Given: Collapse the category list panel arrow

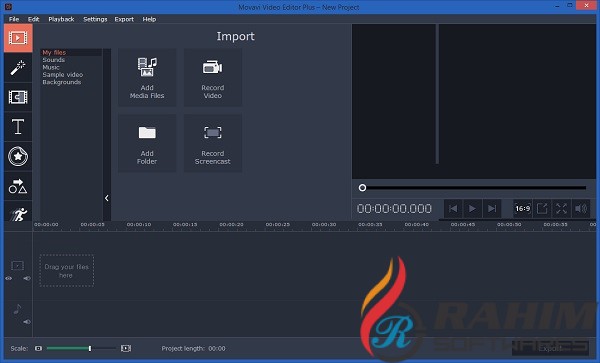Looking at the screenshot, I should tap(107, 198).
